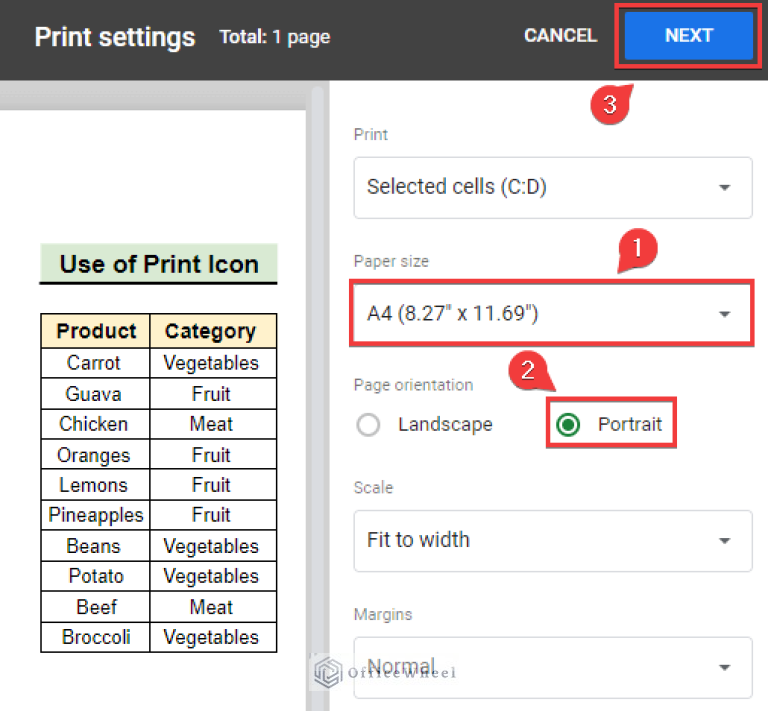
Task: Select the Carrot cell in the preview table
Action: pyautogui.click(x=94, y=363)
